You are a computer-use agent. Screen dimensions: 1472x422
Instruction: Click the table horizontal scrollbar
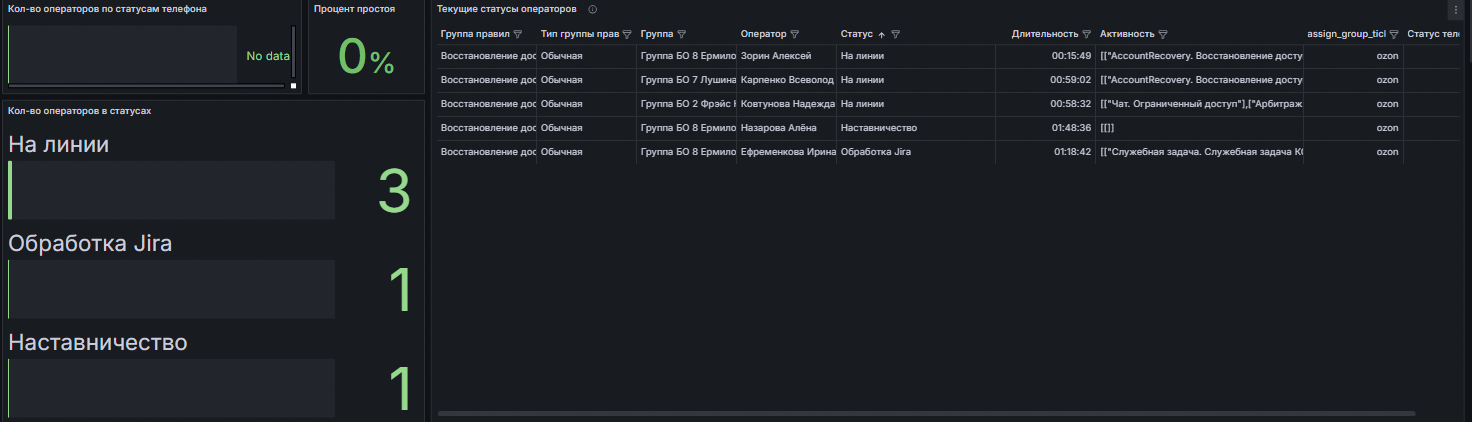[927, 413]
